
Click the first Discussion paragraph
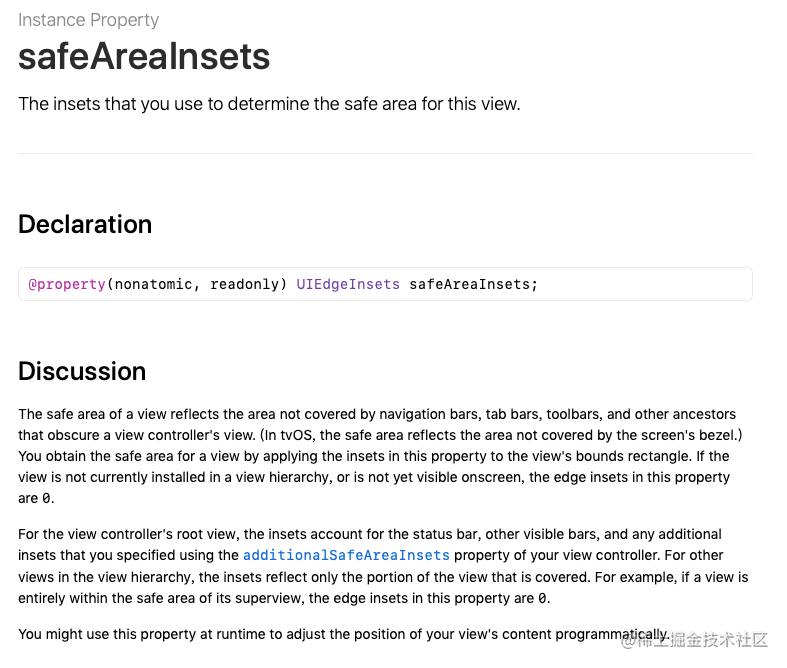click(x=381, y=456)
